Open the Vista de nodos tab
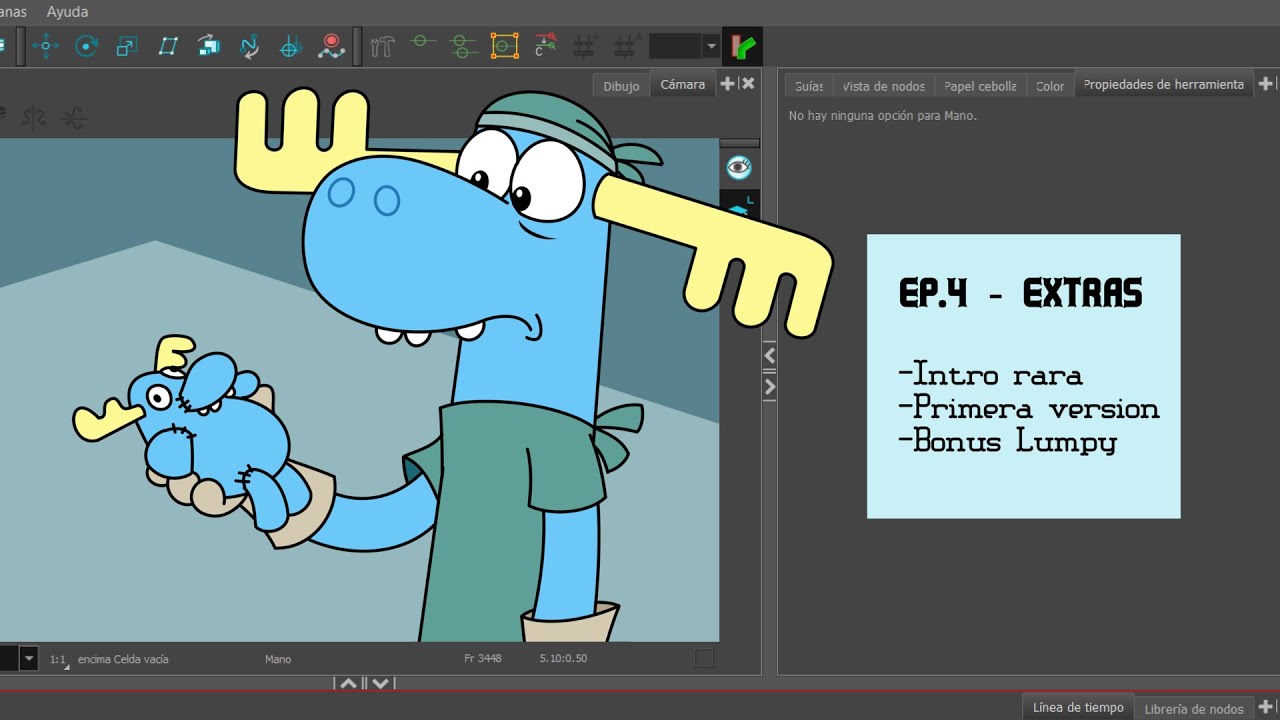Screen dimensions: 1280x720 pos(884,86)
